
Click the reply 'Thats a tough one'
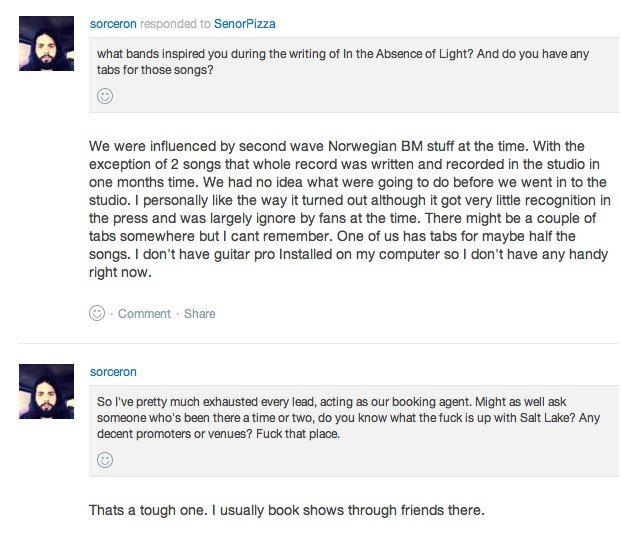pyautogui.click(x=286, y=511)
